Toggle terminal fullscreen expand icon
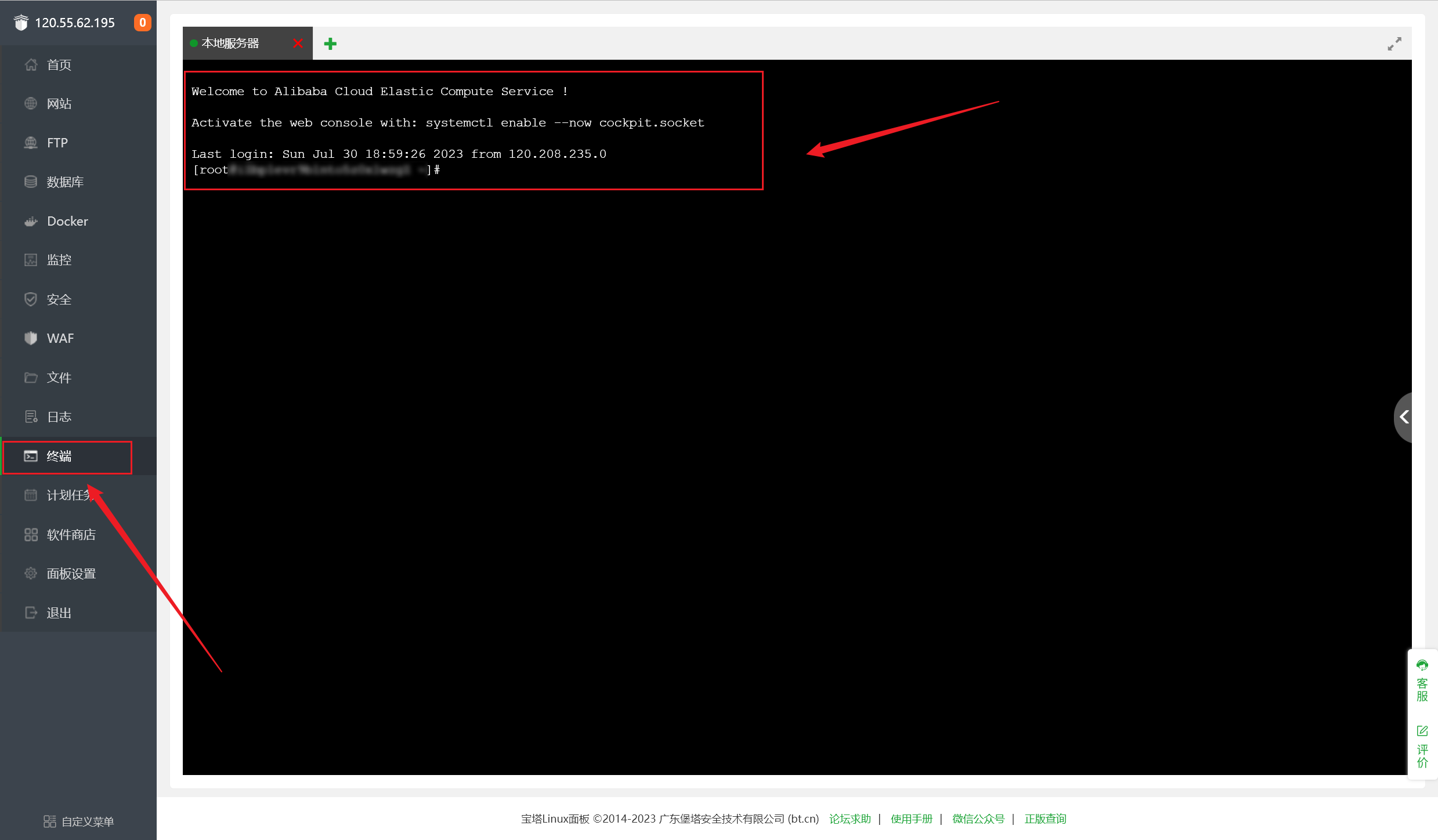This screenshot has height=840, width=1438. (1394, 44)
